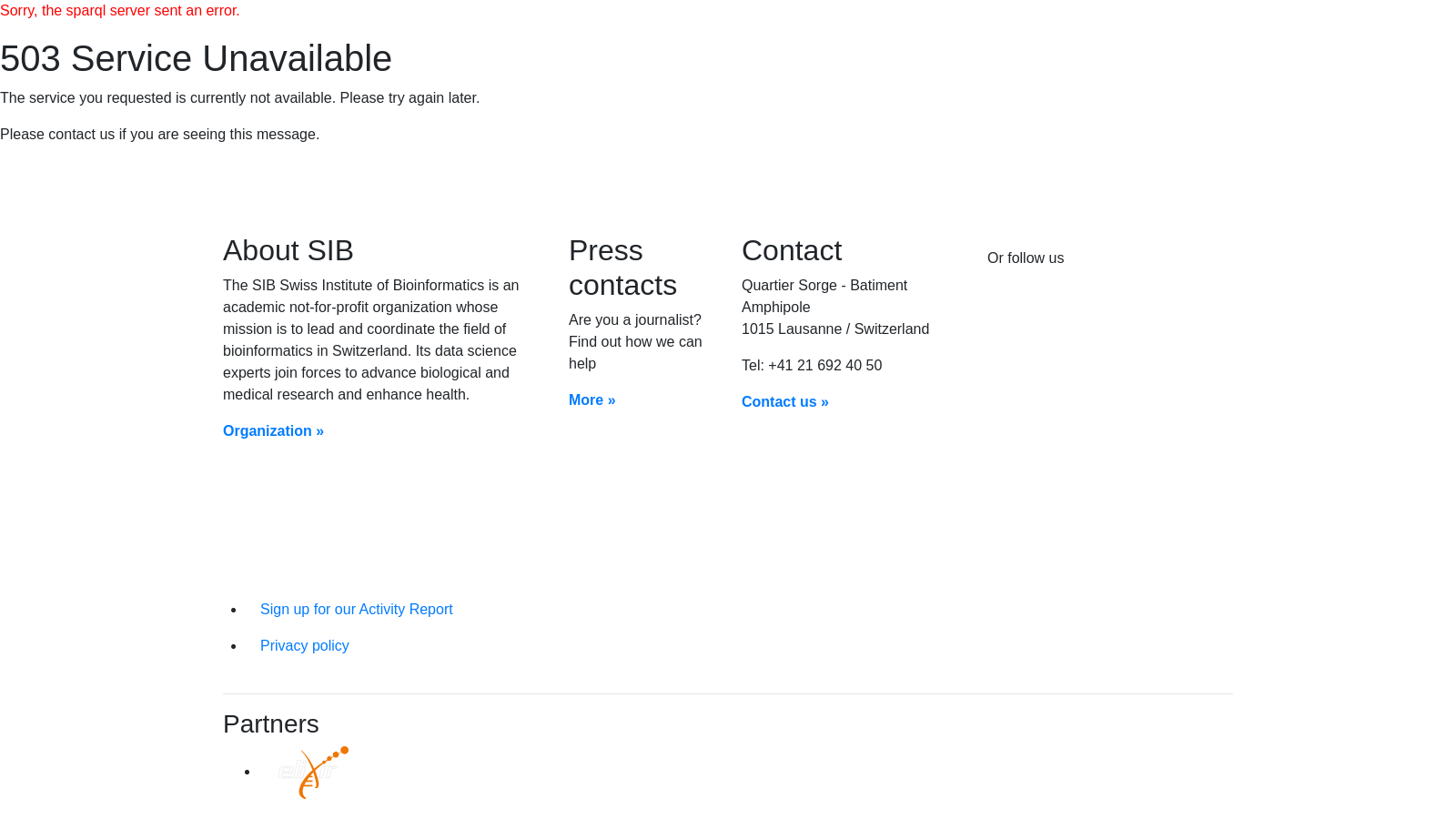The width and height of the screenshot is (1456, 819).
Task: Click the Press contacts heading
Action: (x=622, y=268)
